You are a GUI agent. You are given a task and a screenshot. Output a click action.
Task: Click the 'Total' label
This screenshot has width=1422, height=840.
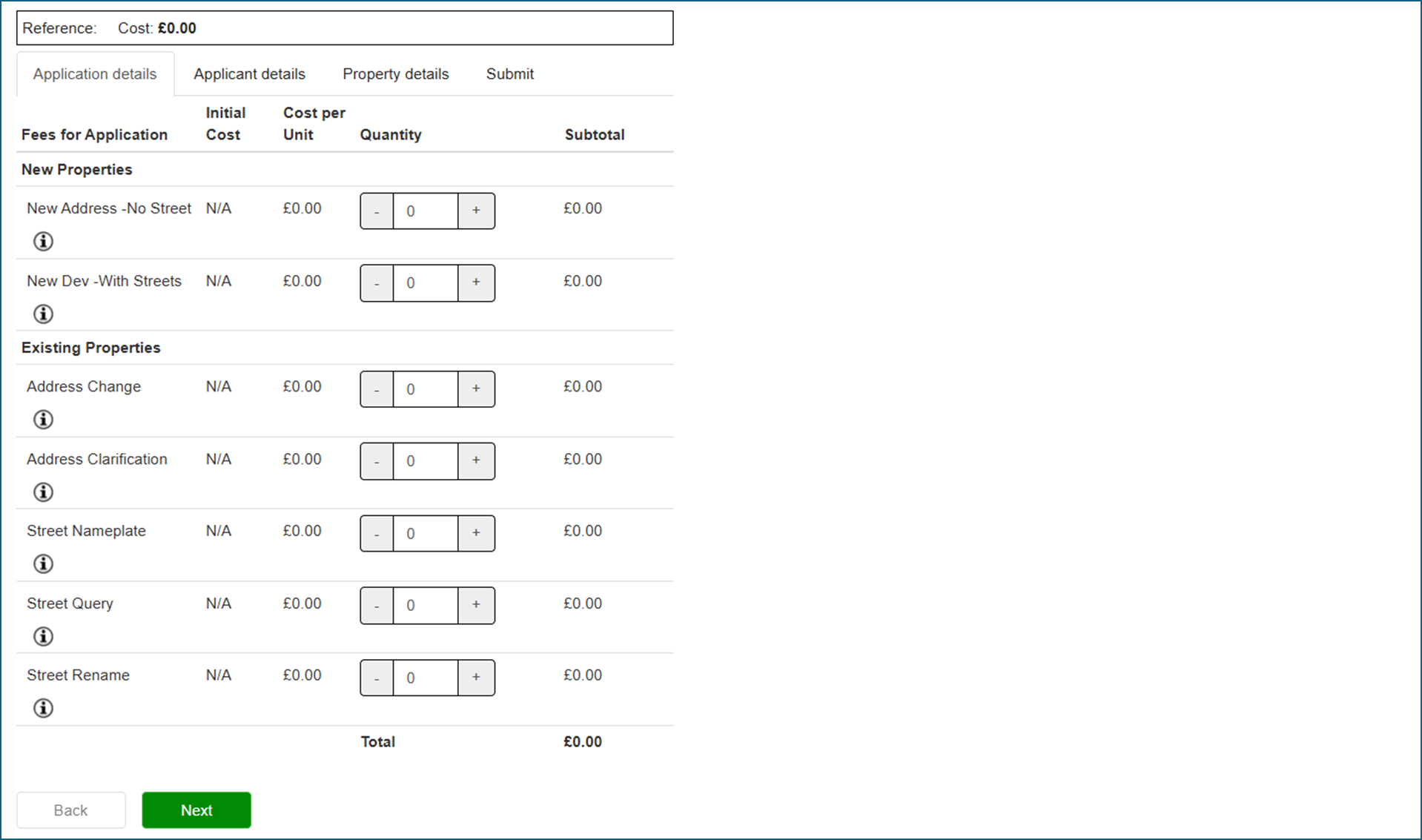tap(378, 742)
